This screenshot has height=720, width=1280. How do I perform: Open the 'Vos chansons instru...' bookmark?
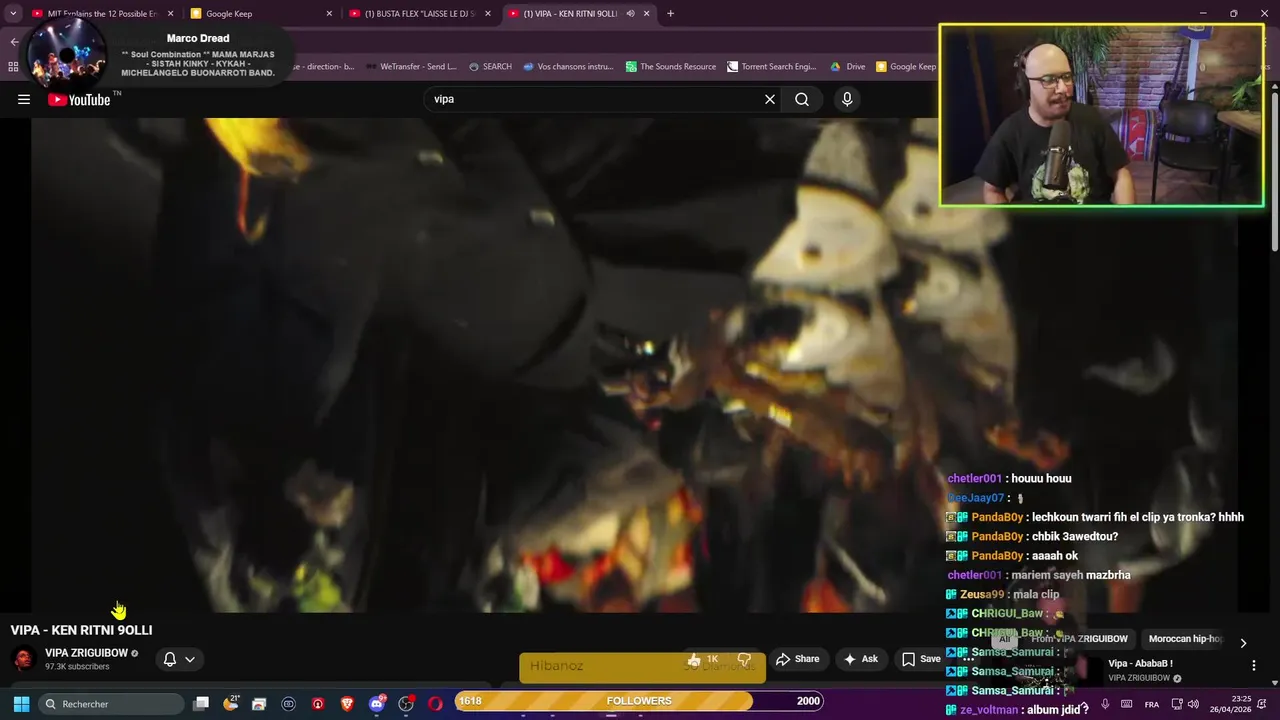tap(568, 67)
